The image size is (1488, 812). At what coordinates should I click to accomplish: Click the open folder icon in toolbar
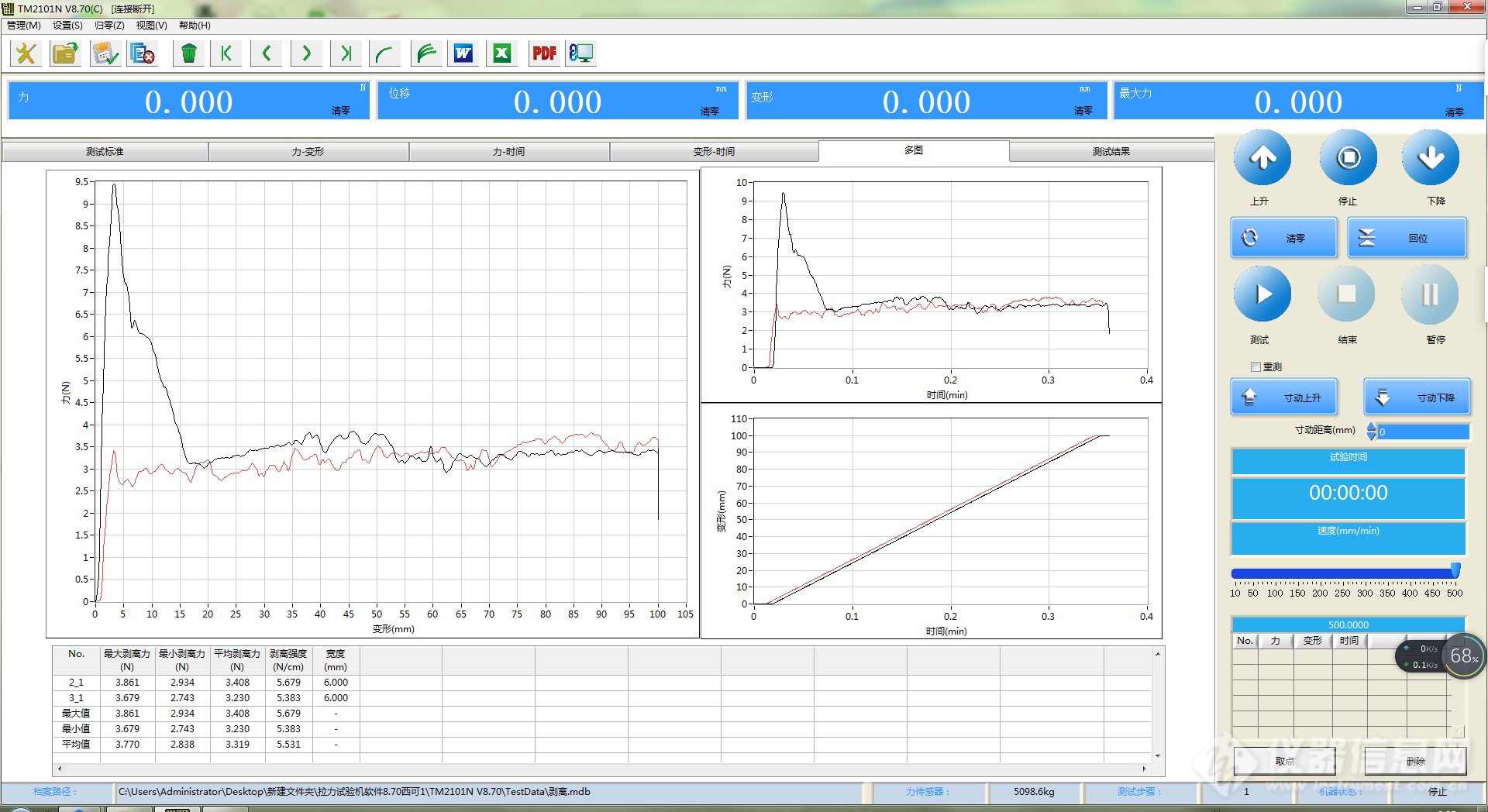[x=66, y=53]
